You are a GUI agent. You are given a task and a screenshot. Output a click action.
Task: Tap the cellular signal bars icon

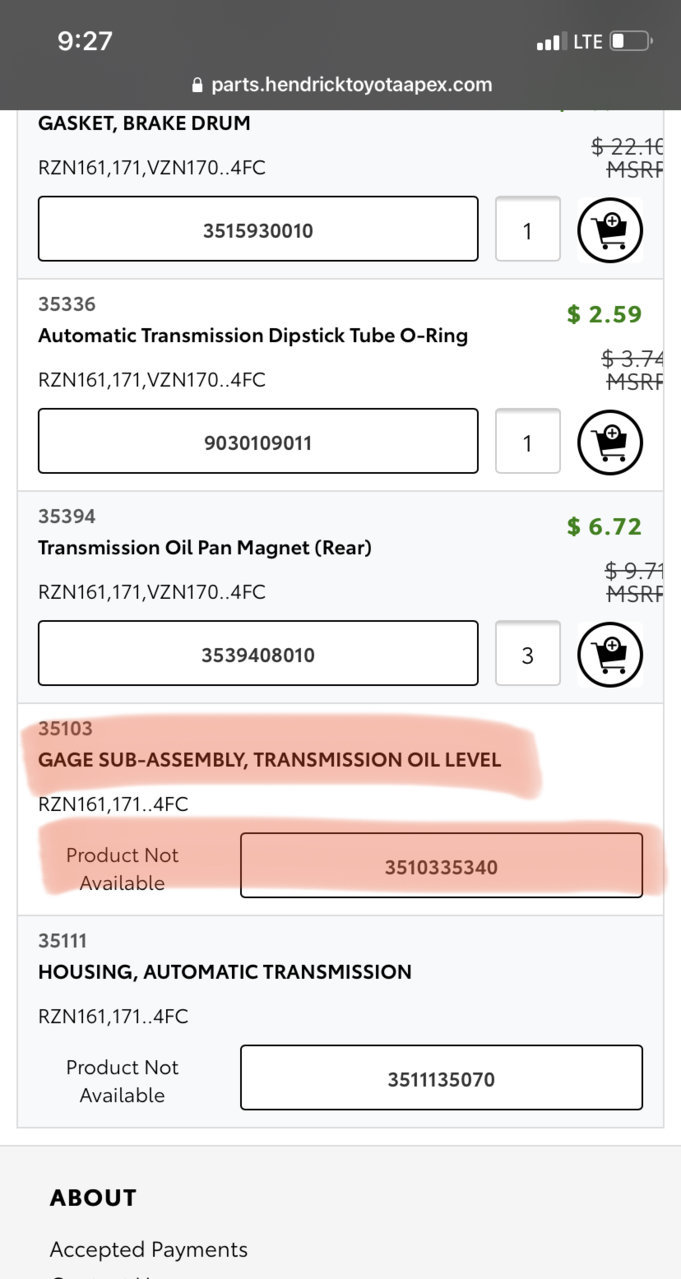click(x=551, y=42)
